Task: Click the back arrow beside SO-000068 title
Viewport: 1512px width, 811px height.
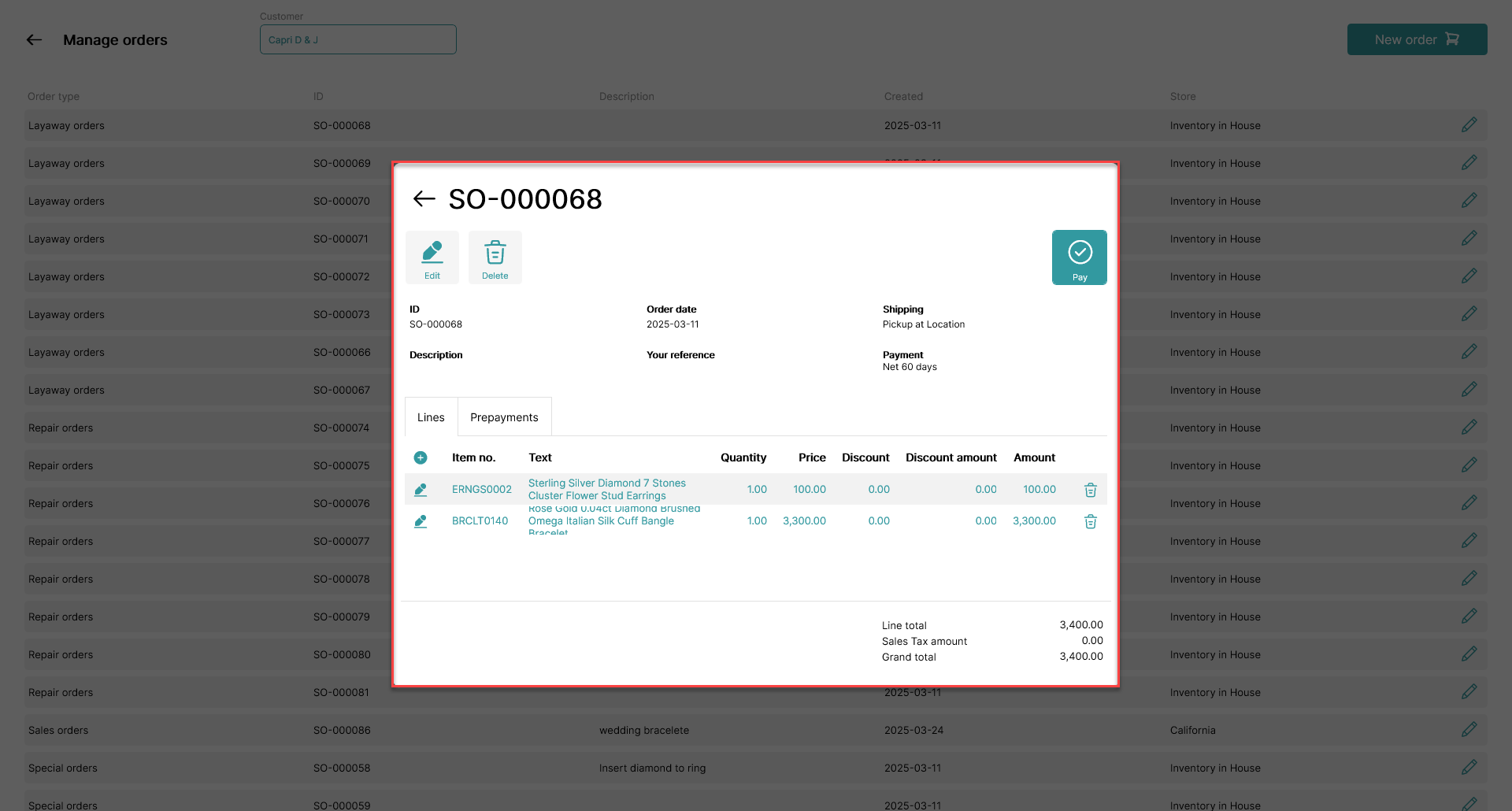Action: pos(424,199)
